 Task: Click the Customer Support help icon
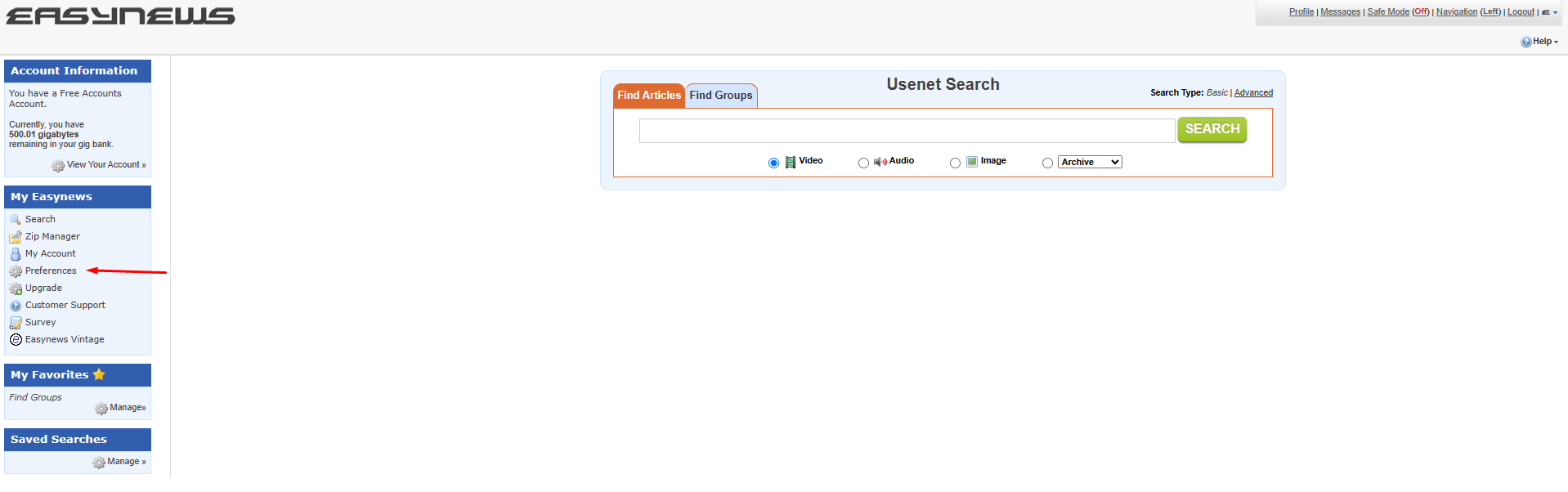(x=16, y=306)
